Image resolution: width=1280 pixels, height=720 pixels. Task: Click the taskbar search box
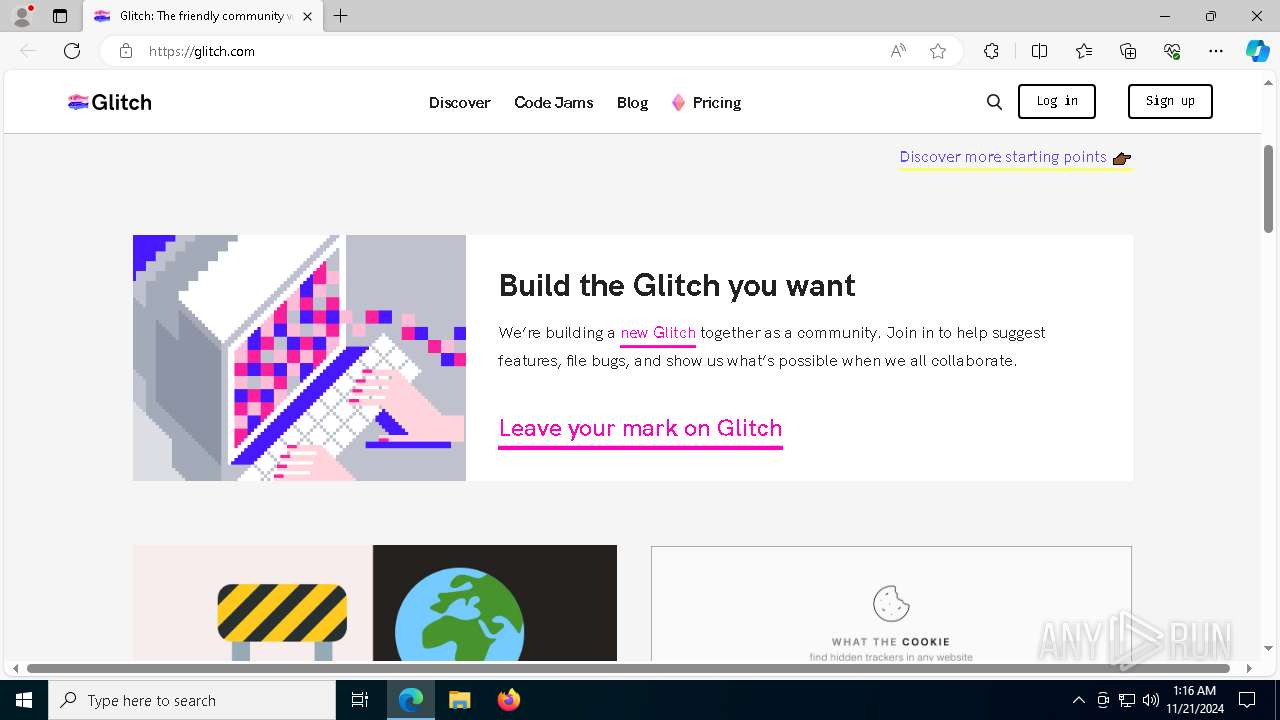click(192, 700)
